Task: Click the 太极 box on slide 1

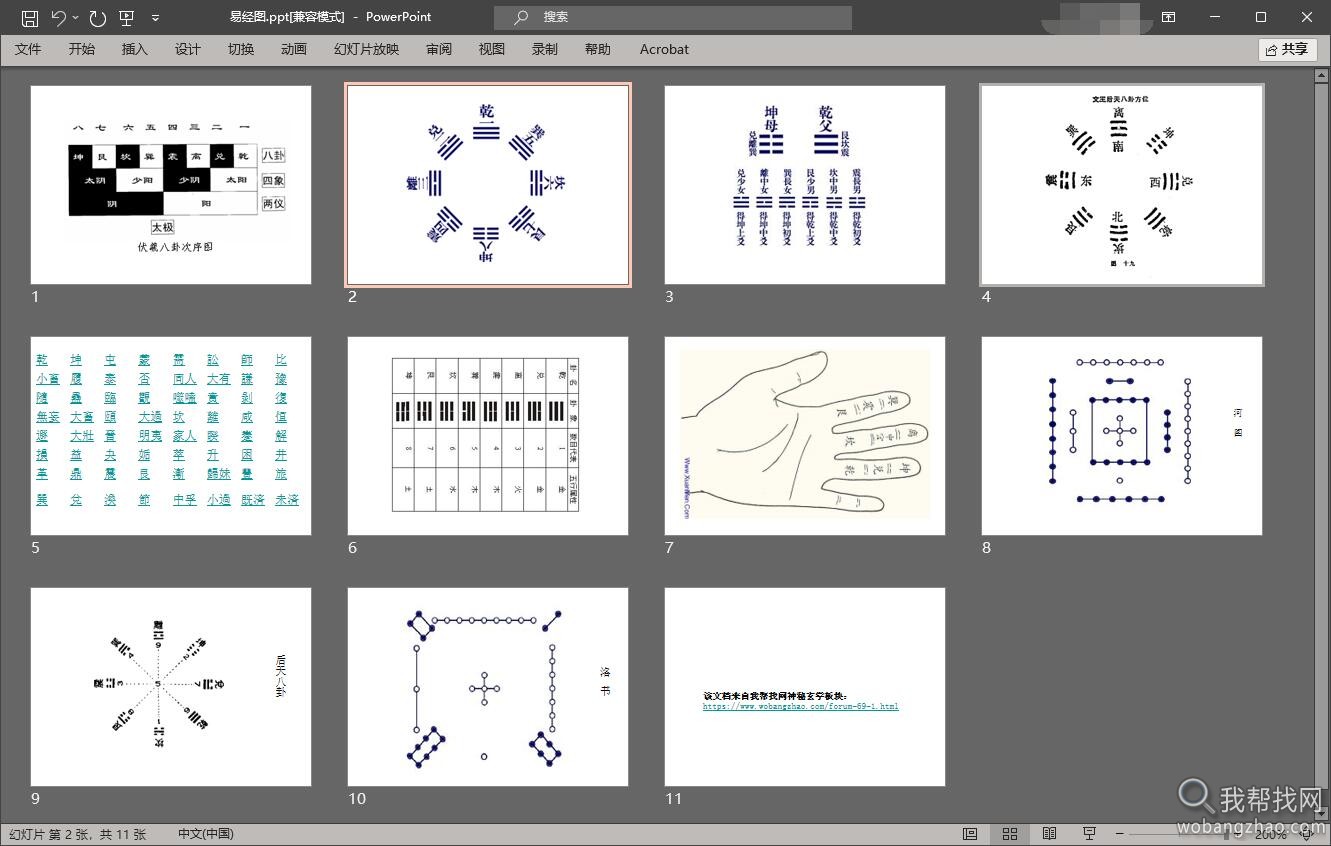Action: point(163,227)
